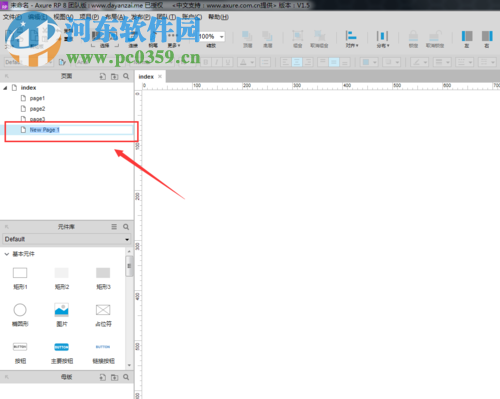The width and height of the screenshot is (500, 399).
Task: Click the widget library scrollbar thumb
Action: coord(129,266)
